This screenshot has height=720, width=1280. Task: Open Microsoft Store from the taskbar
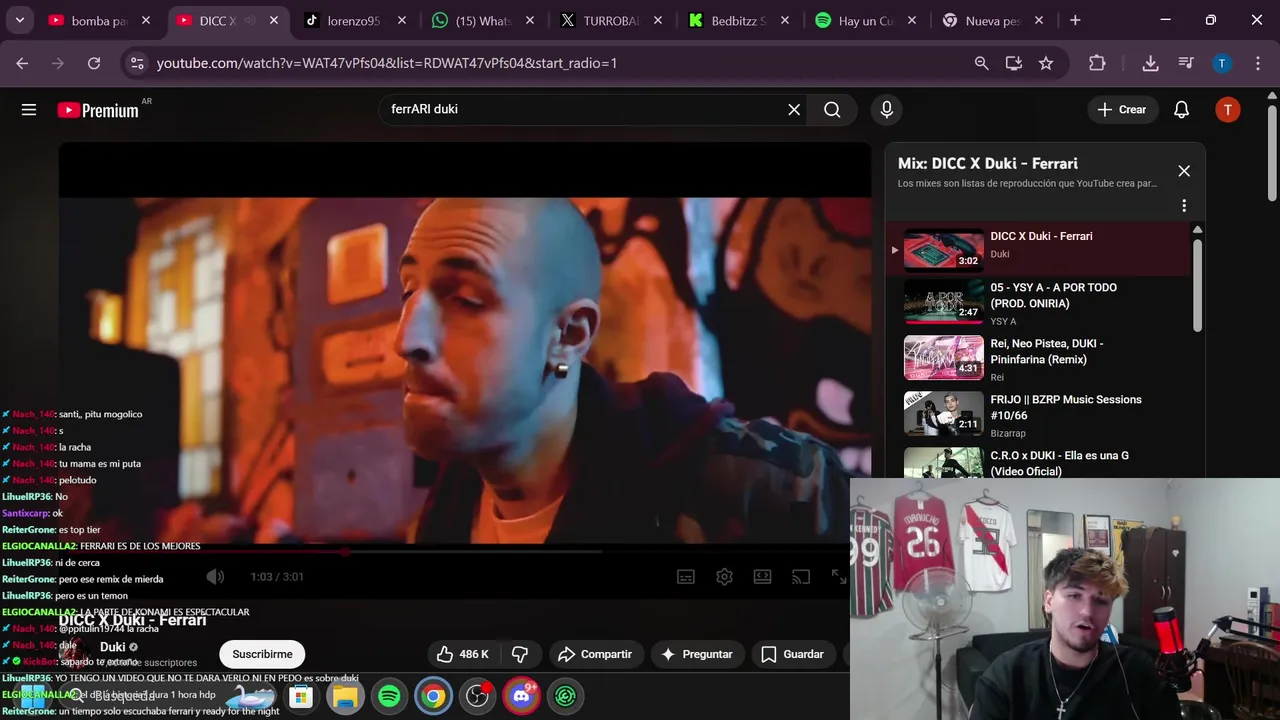click(x=302, y=696)
